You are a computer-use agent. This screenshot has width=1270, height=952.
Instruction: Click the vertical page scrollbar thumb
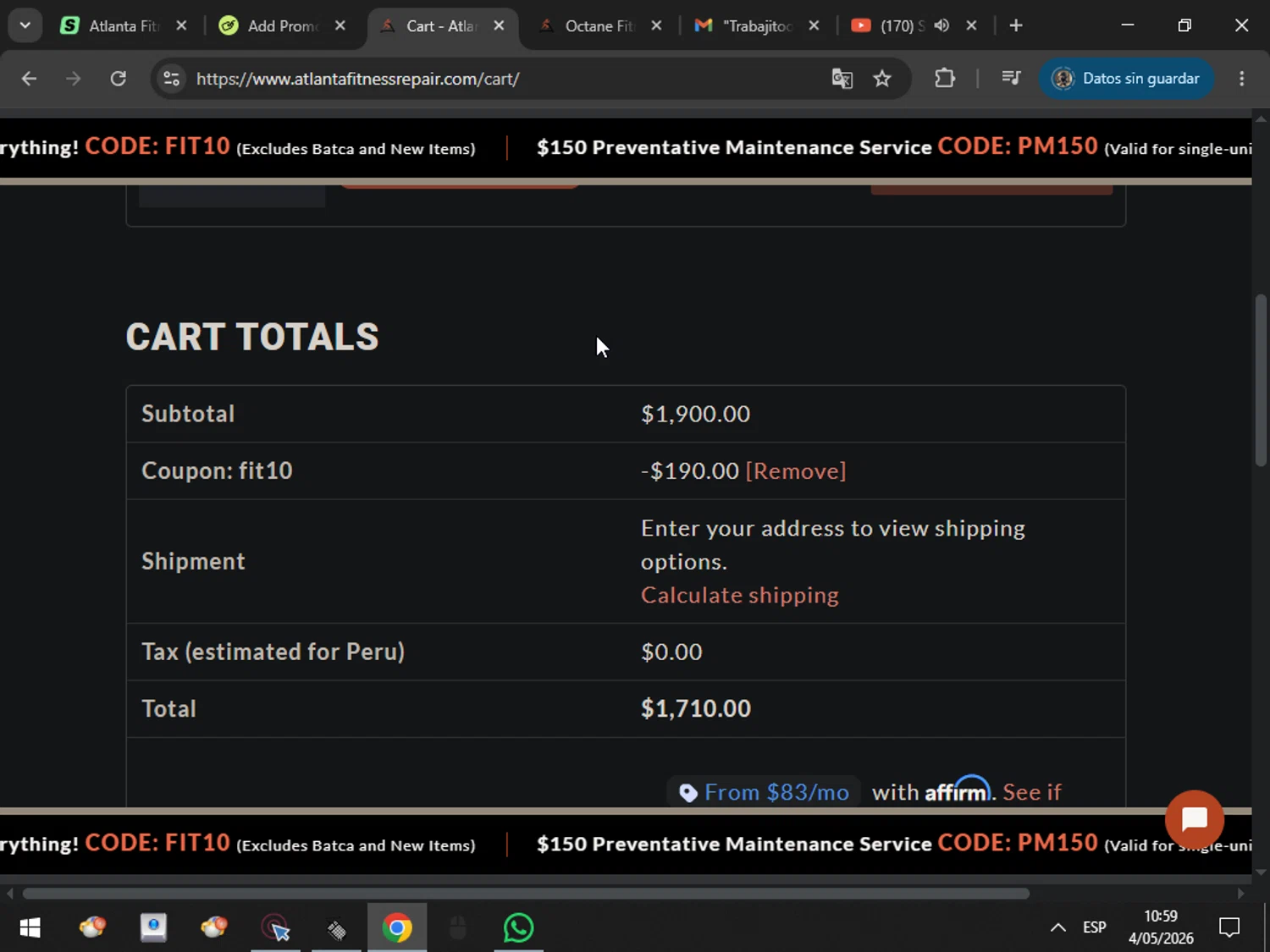pos(1261,380)
